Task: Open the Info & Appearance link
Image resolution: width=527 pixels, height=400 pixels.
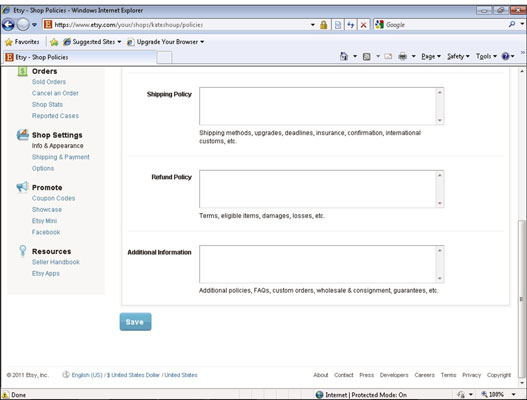Action: click(57, 146)
